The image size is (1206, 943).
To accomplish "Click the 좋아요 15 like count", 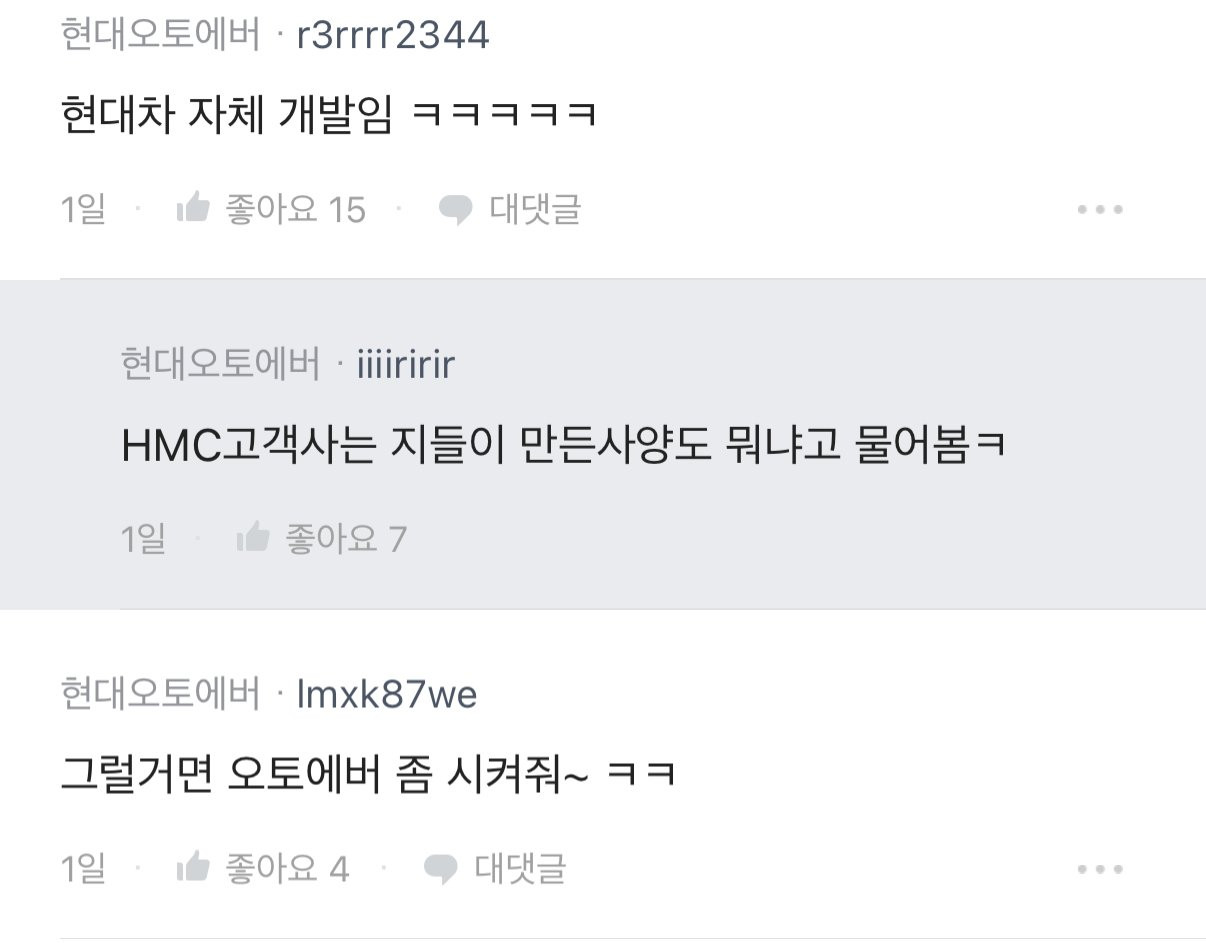I will (296, 209).
